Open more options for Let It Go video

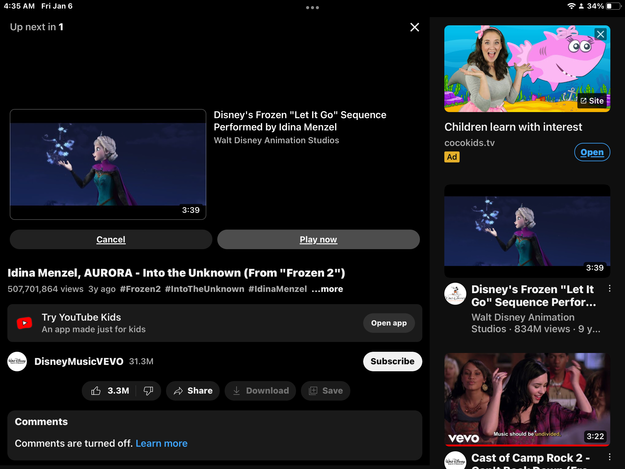point(609,288)
